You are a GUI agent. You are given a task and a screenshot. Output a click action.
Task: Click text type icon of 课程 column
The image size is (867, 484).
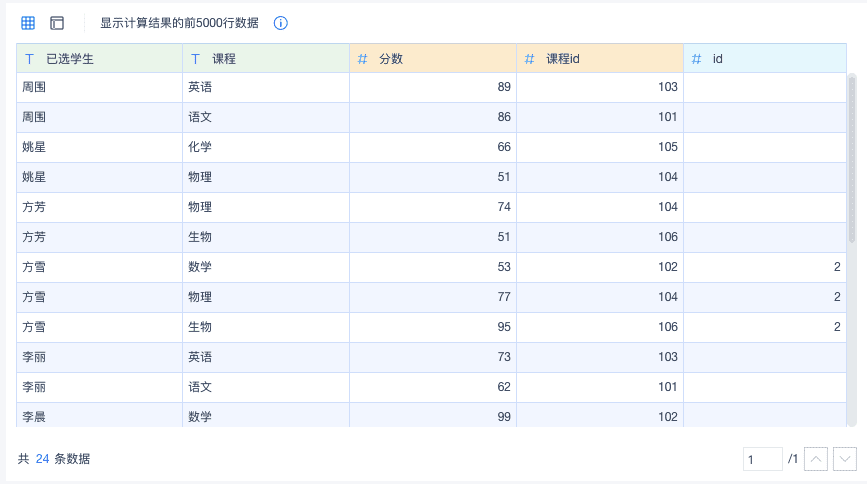click(195, 59)
